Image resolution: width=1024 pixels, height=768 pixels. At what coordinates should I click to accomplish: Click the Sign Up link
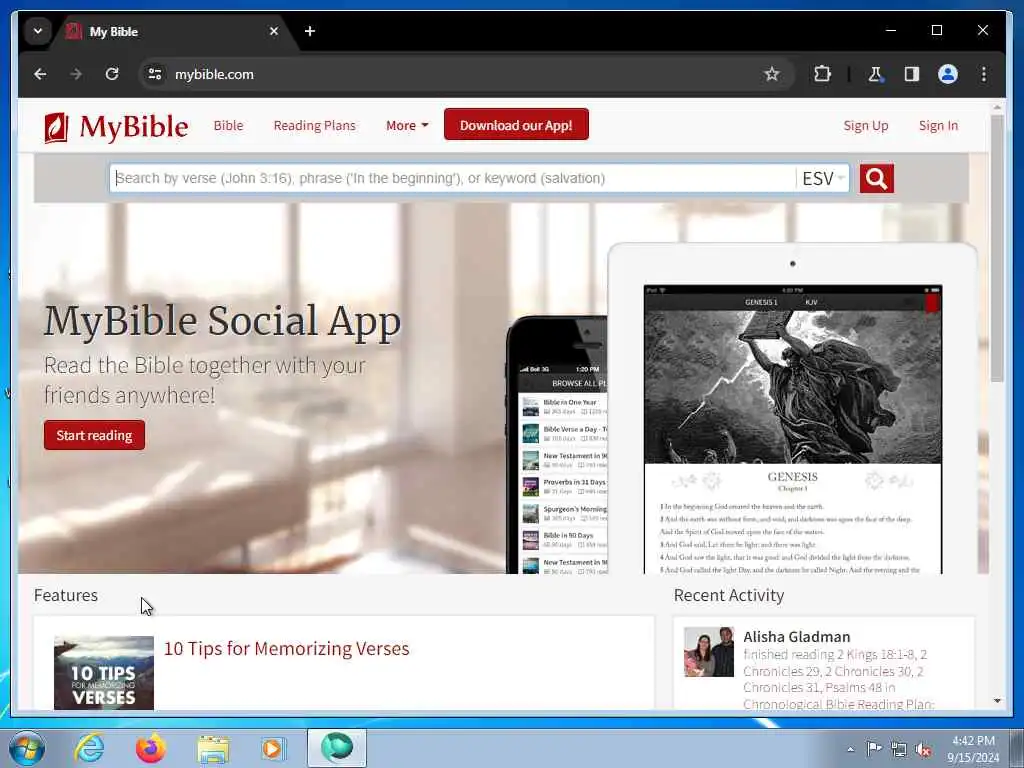(x=866, y=125)
